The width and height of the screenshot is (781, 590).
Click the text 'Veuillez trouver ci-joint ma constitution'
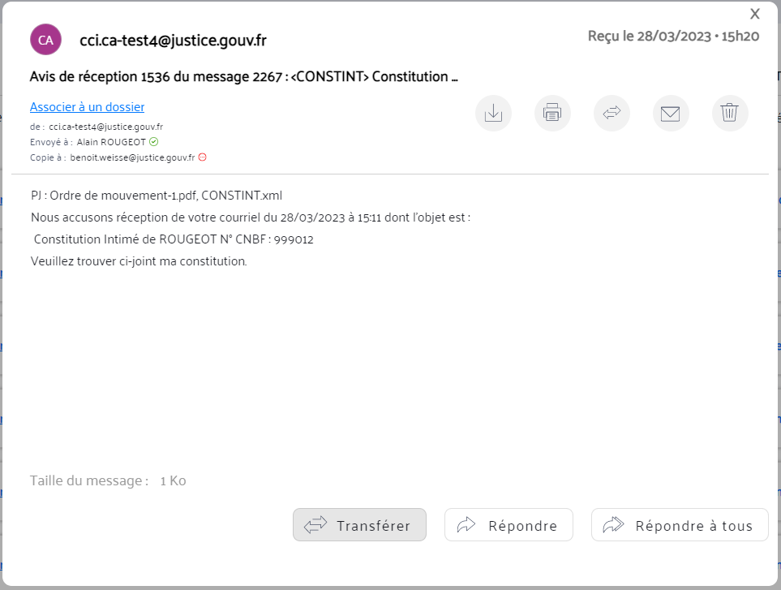tap(138, 261)
